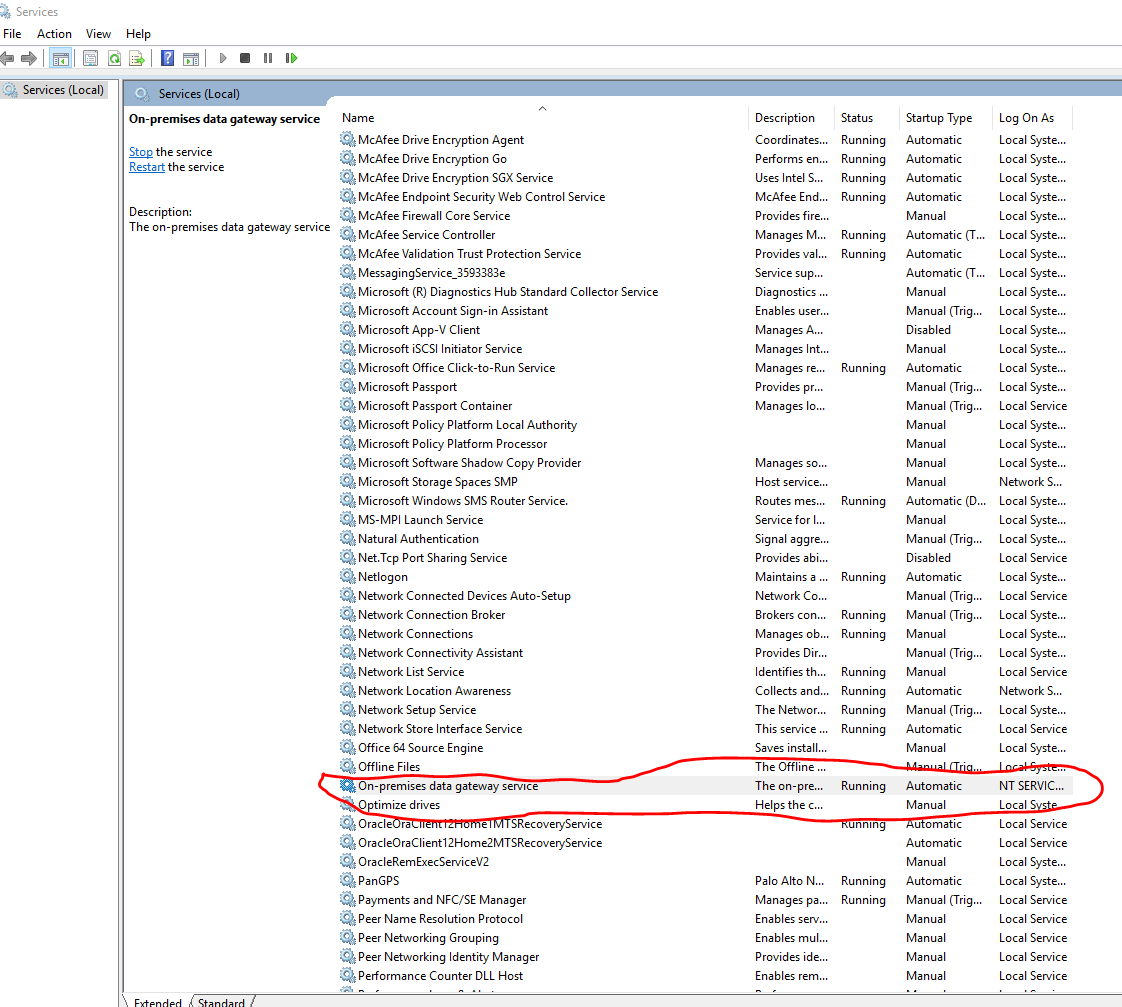Open the Help menu
Screen dimensions: 1122x1007
click(138, 34)
